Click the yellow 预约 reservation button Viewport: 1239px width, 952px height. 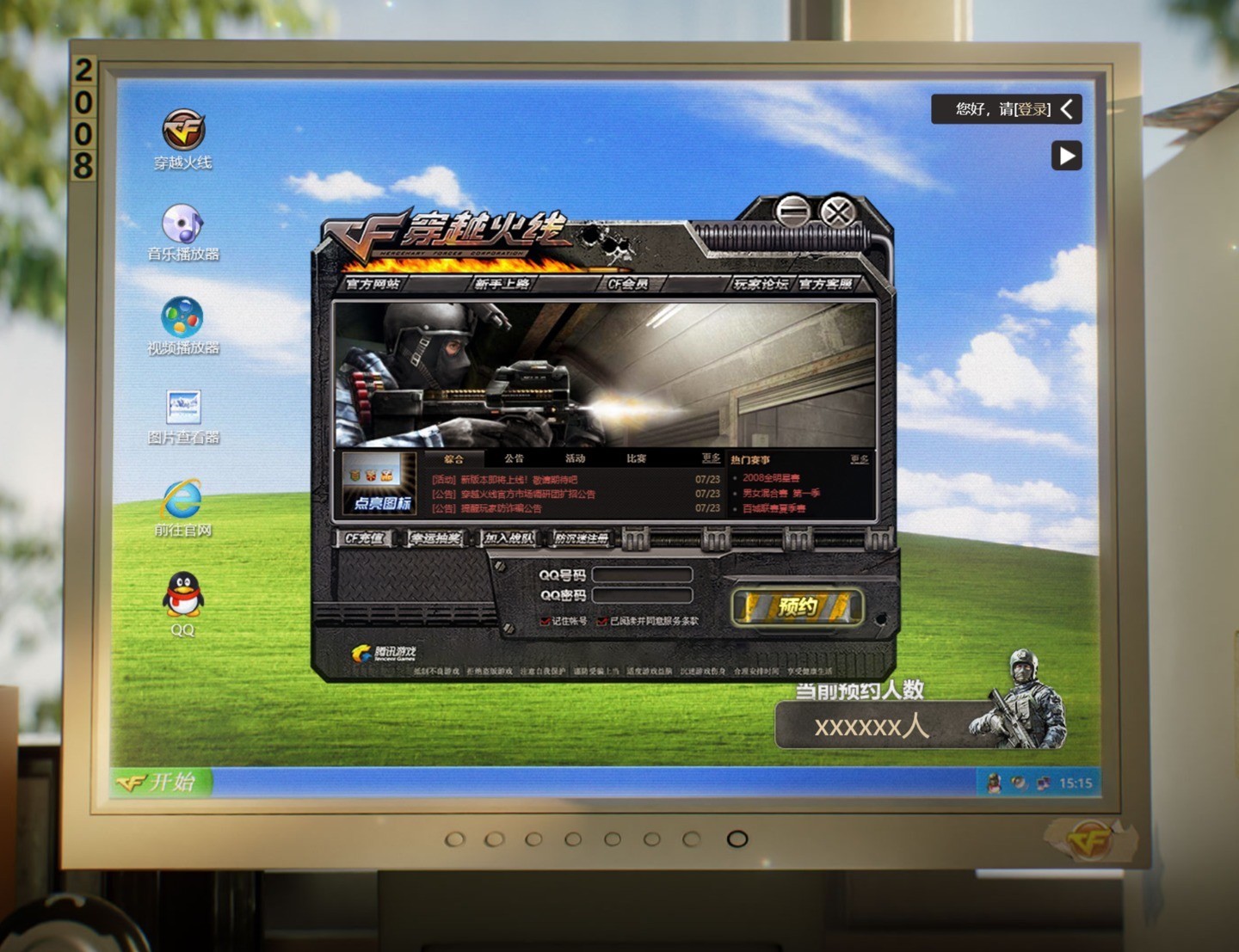(x=798, y=607)
